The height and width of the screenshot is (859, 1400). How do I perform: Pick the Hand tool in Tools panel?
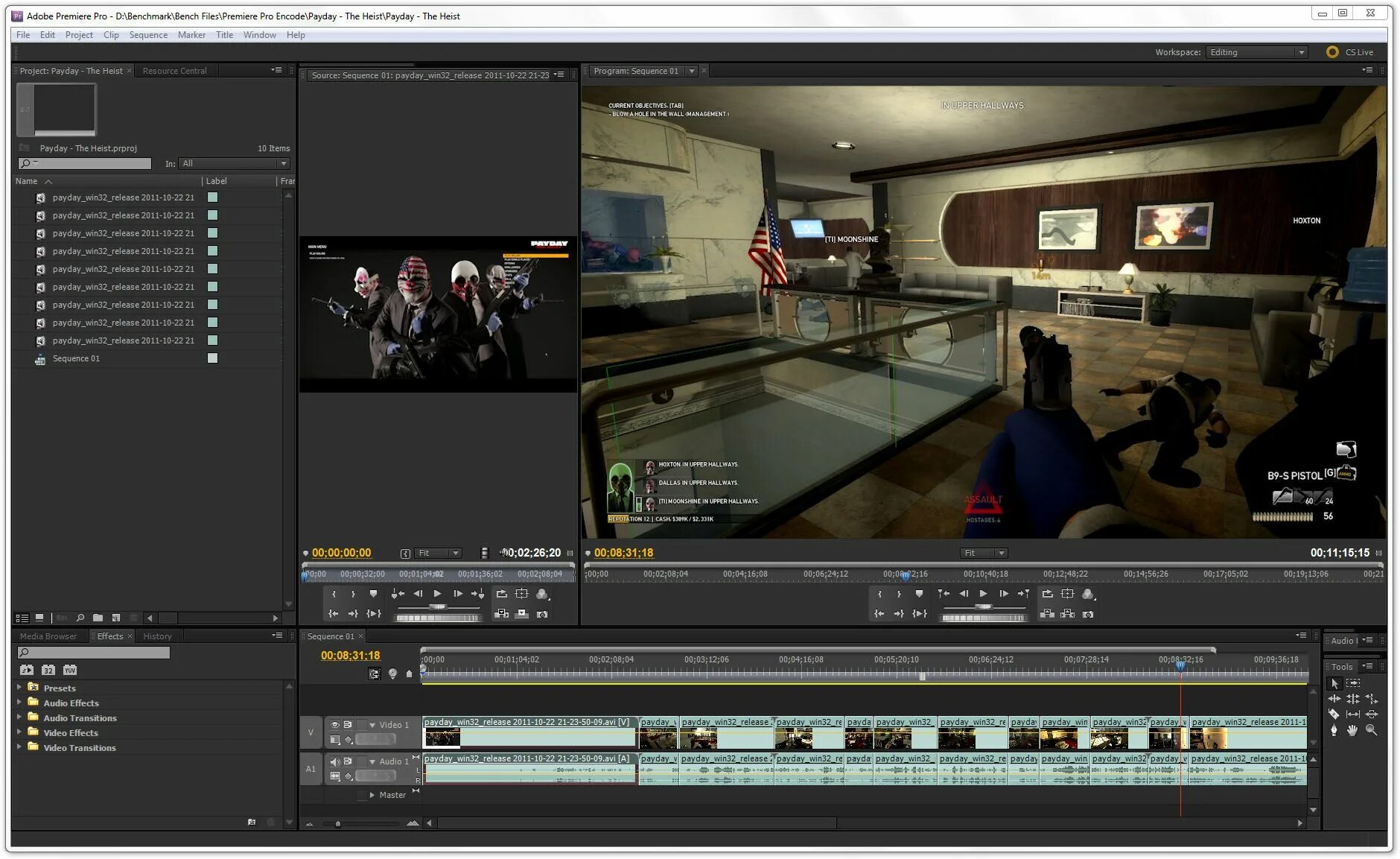(x=1352, y=730)
